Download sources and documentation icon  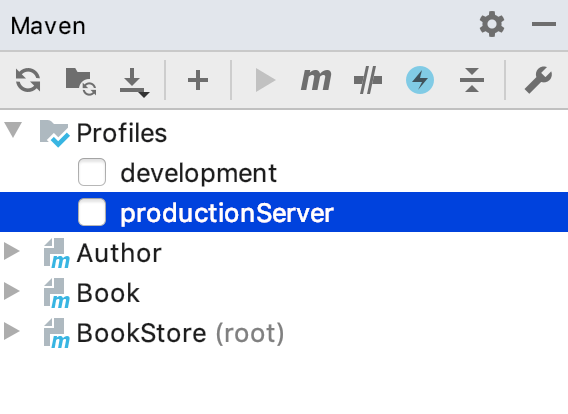point(134,82)
